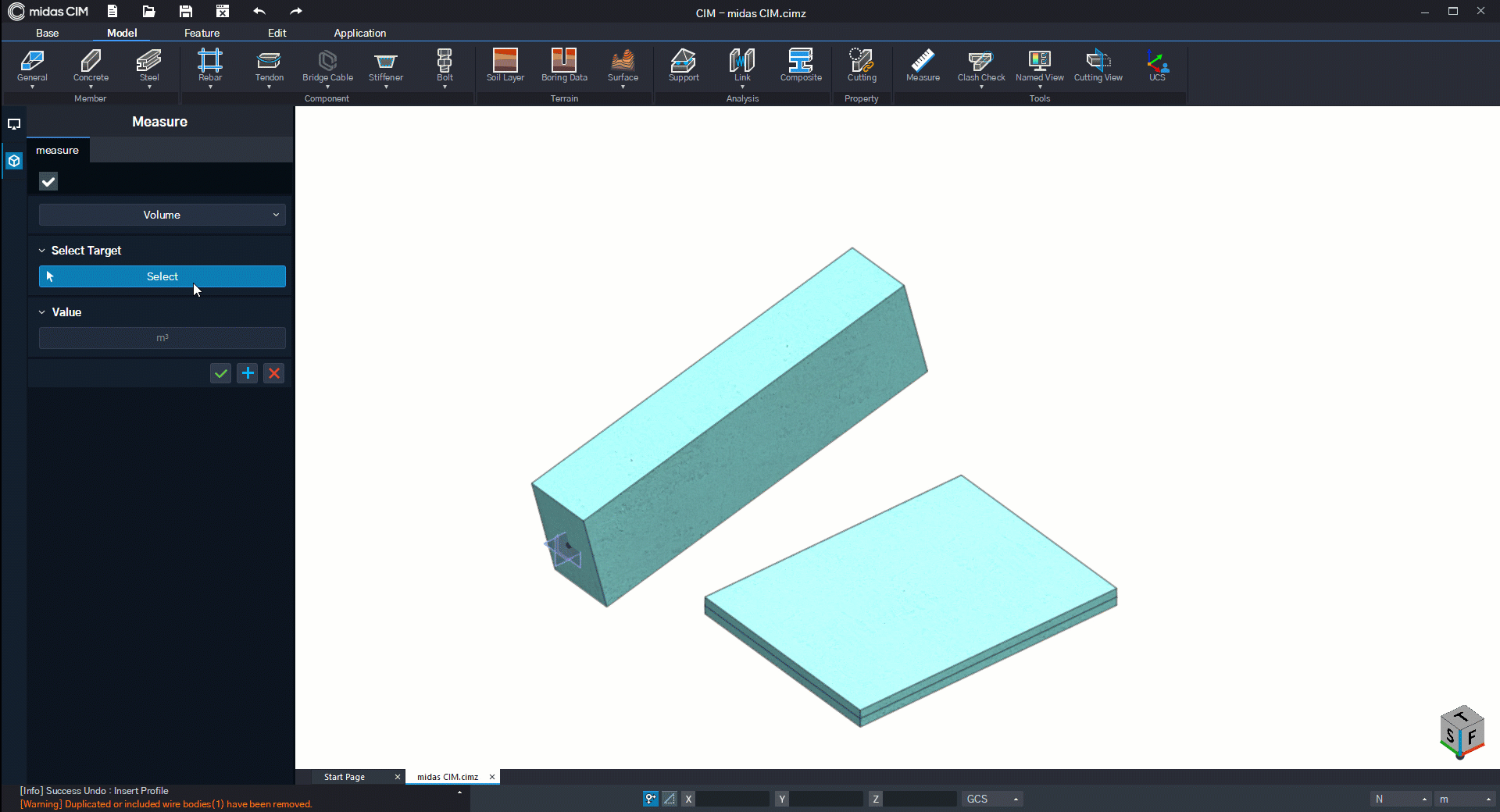Screen dimensions: 1500x812
Task: Collapse the Select Target section
Action: (x=42, y=251)
